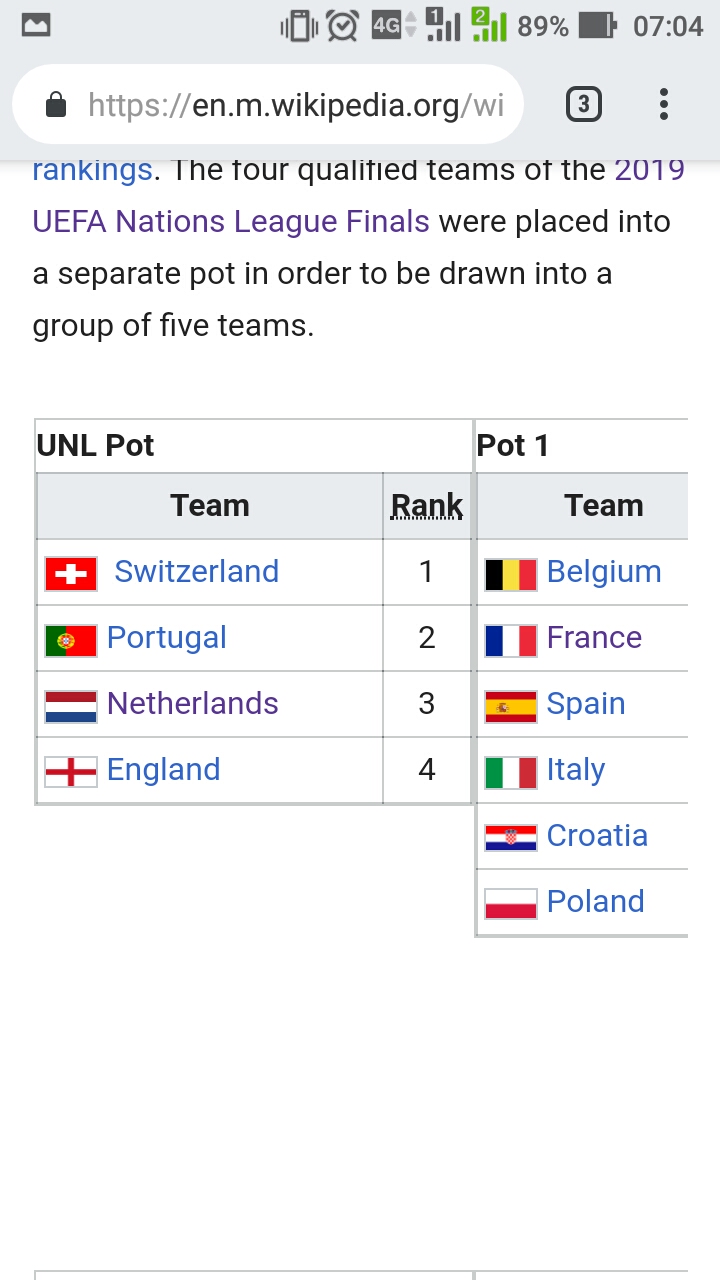This screenshot has width=720, height=1280.
Task: Tap the picture notification icon in status bar
Action: click(36, 26)
